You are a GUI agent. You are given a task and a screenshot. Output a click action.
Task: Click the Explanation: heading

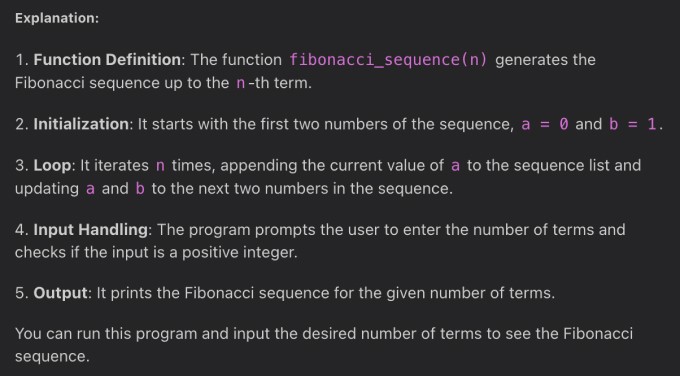coord(57,18)
